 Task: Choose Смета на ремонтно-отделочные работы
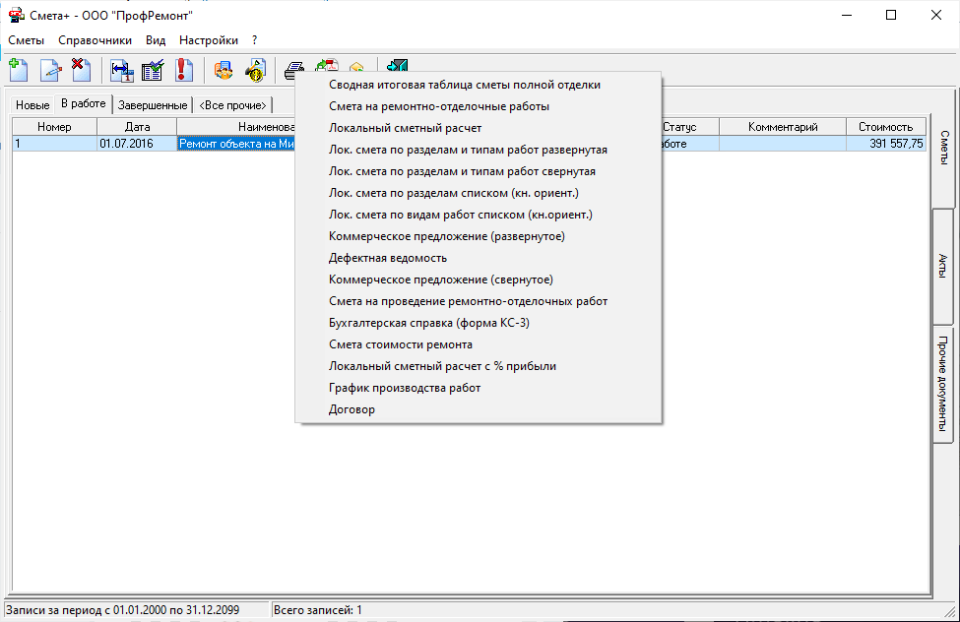tap(478, 107)
